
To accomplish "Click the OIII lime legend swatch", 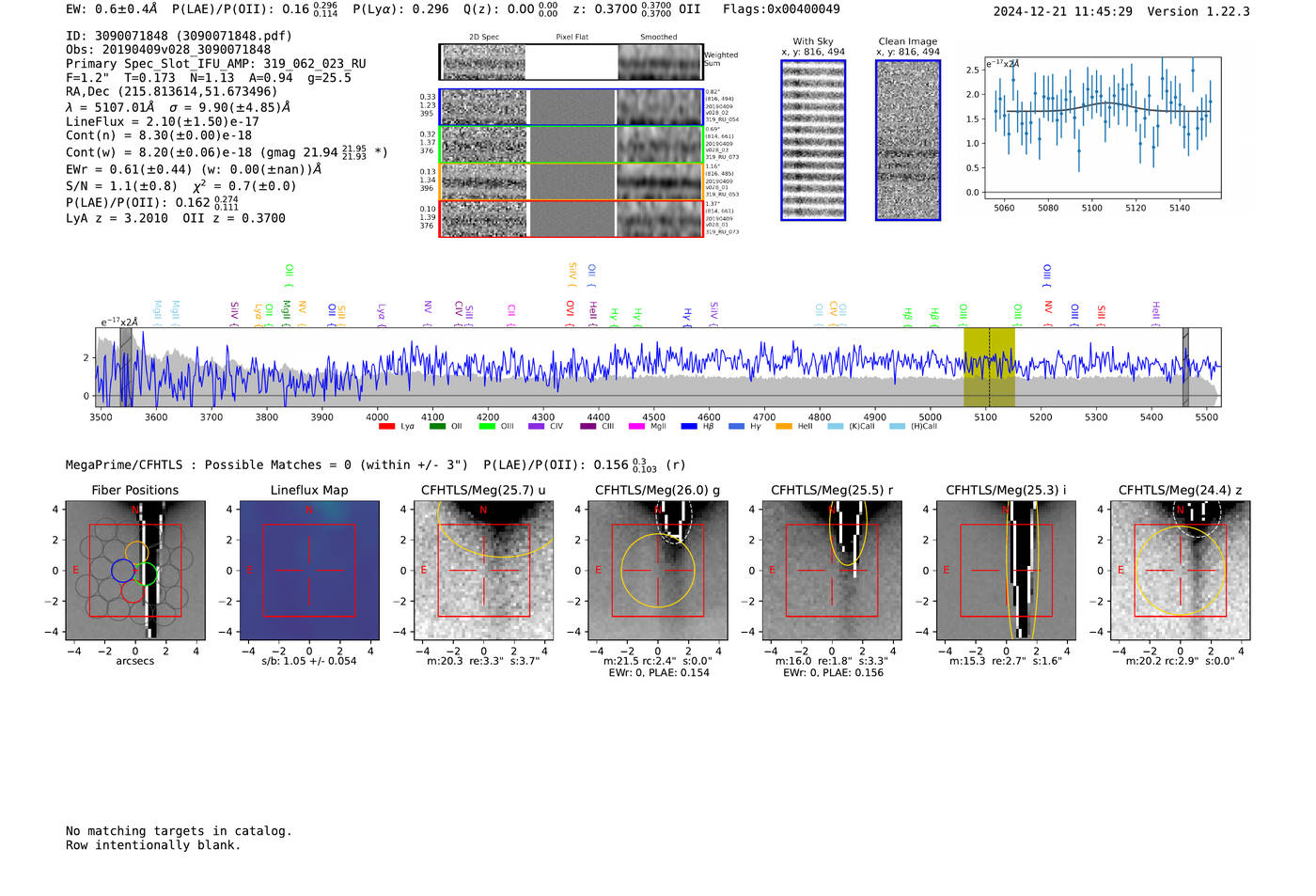I will [x=487, y=427].
